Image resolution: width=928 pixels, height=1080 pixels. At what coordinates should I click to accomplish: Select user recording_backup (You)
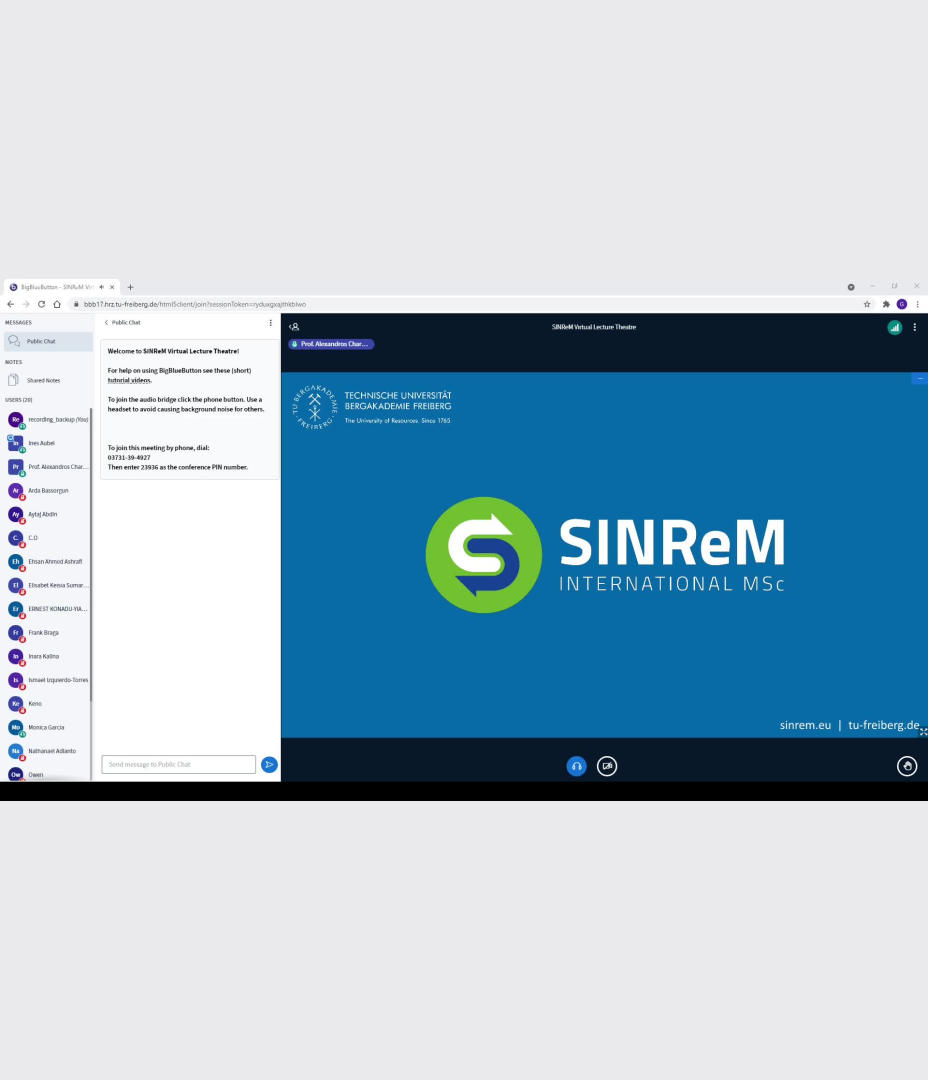click(x=48, y=419)
